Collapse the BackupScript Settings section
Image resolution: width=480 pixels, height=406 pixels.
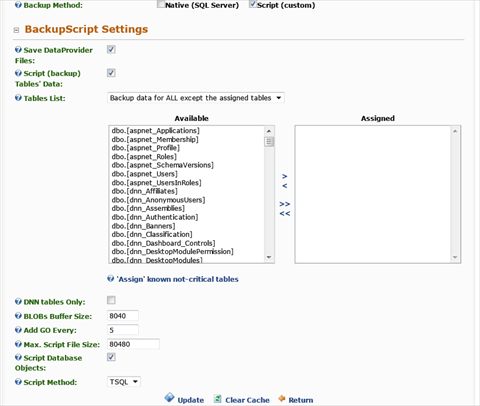coord(16,30)
